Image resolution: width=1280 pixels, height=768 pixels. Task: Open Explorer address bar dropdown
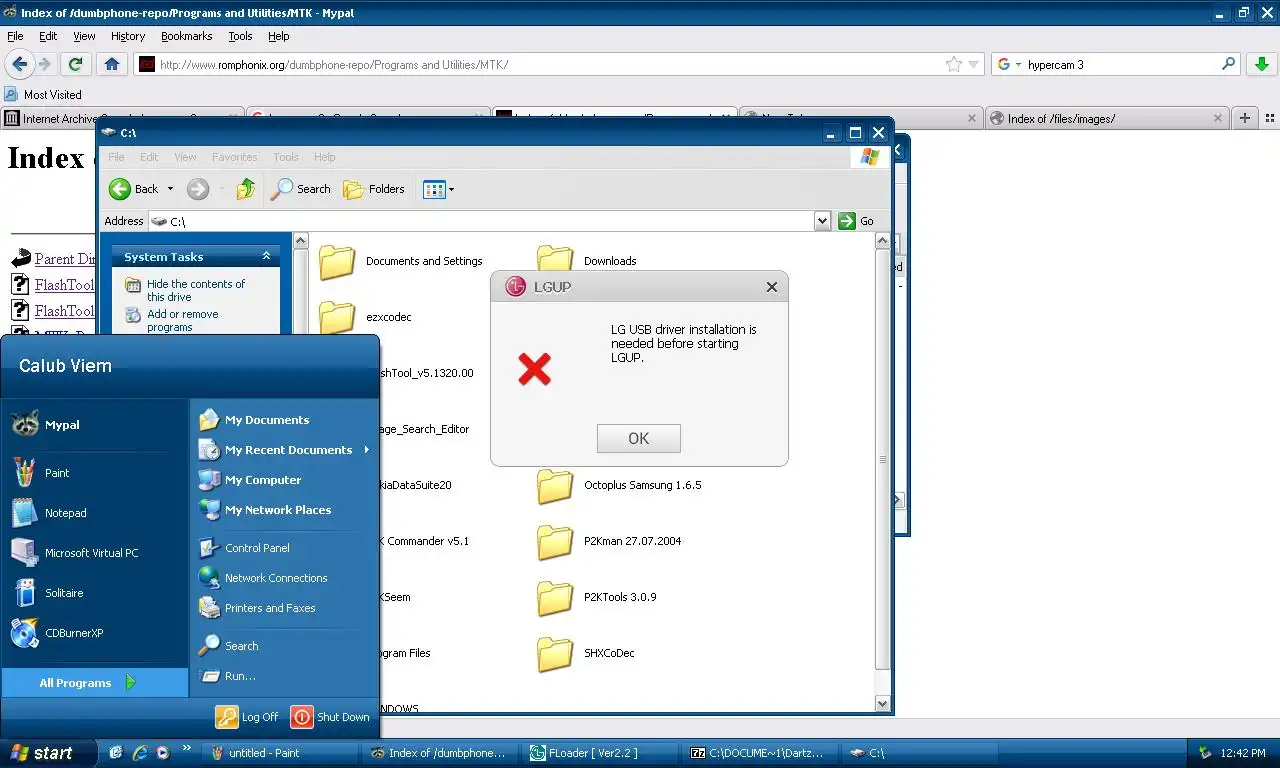click(822, 221)
